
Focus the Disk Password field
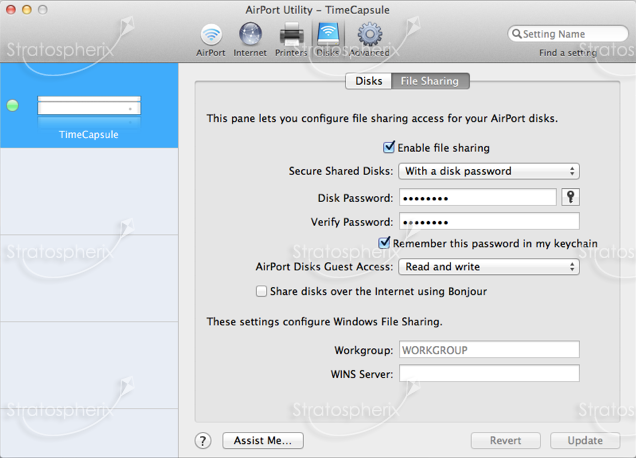[x=477, y=198]
